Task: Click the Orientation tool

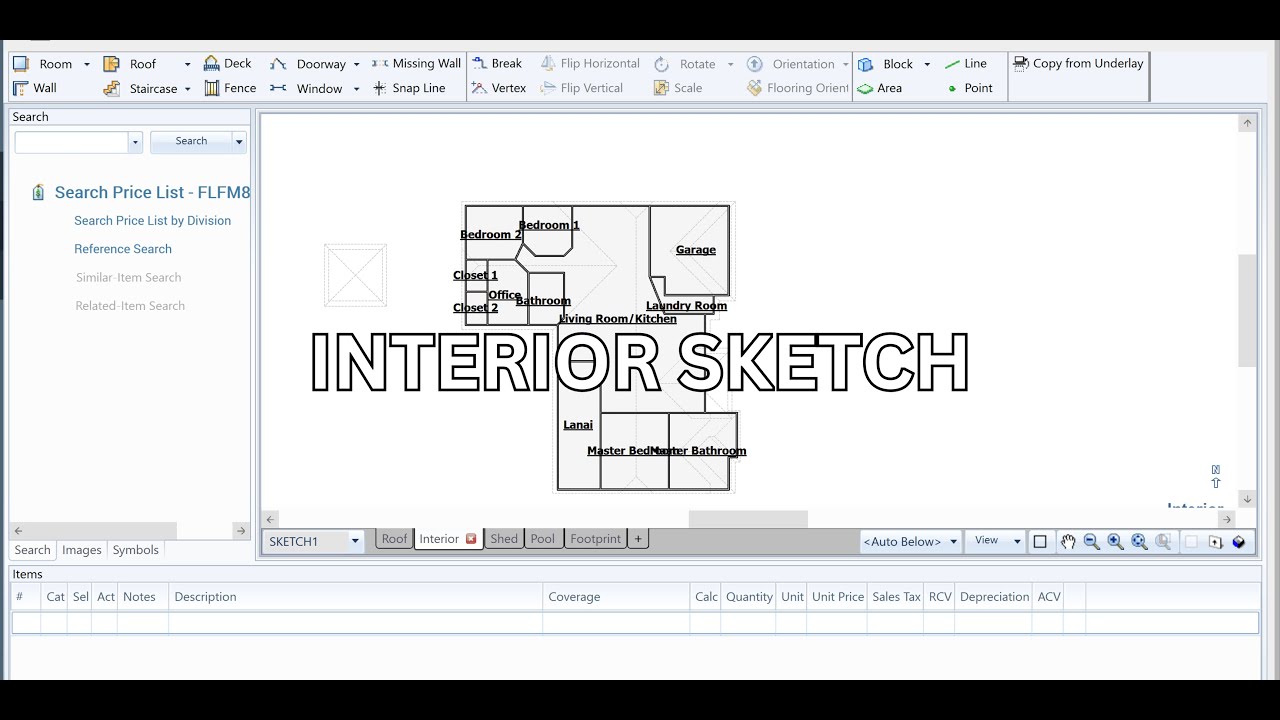Action: [x=791, y=63]
